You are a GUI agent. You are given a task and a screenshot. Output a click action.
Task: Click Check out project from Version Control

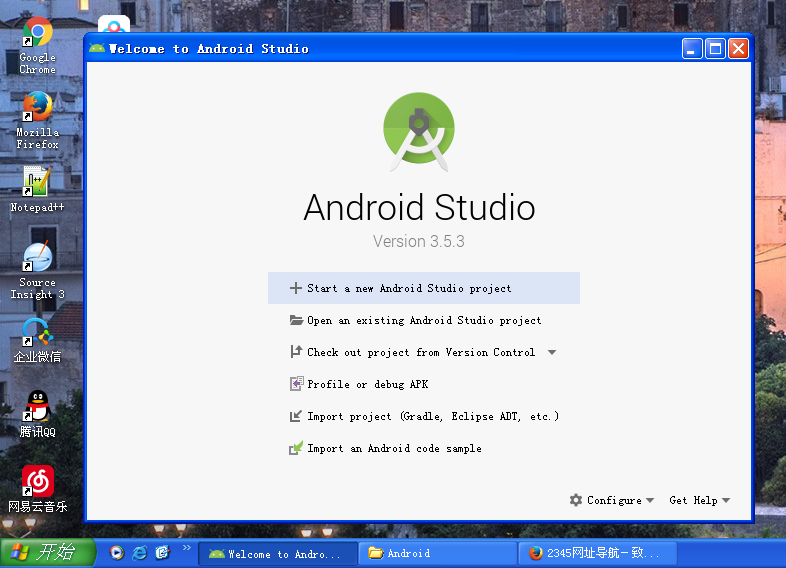(x=421, y=352)
